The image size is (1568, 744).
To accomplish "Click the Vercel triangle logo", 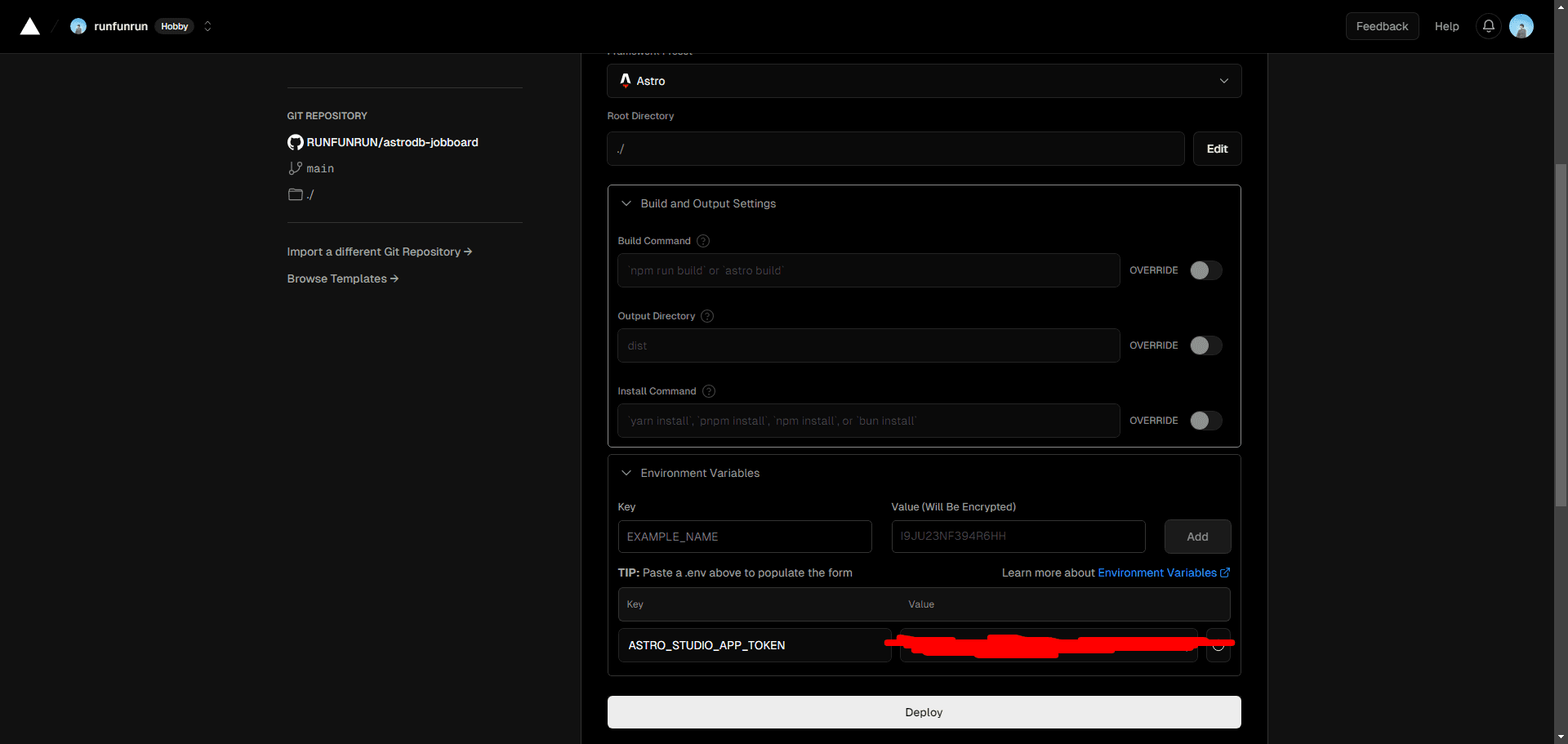I will point(30,26).
